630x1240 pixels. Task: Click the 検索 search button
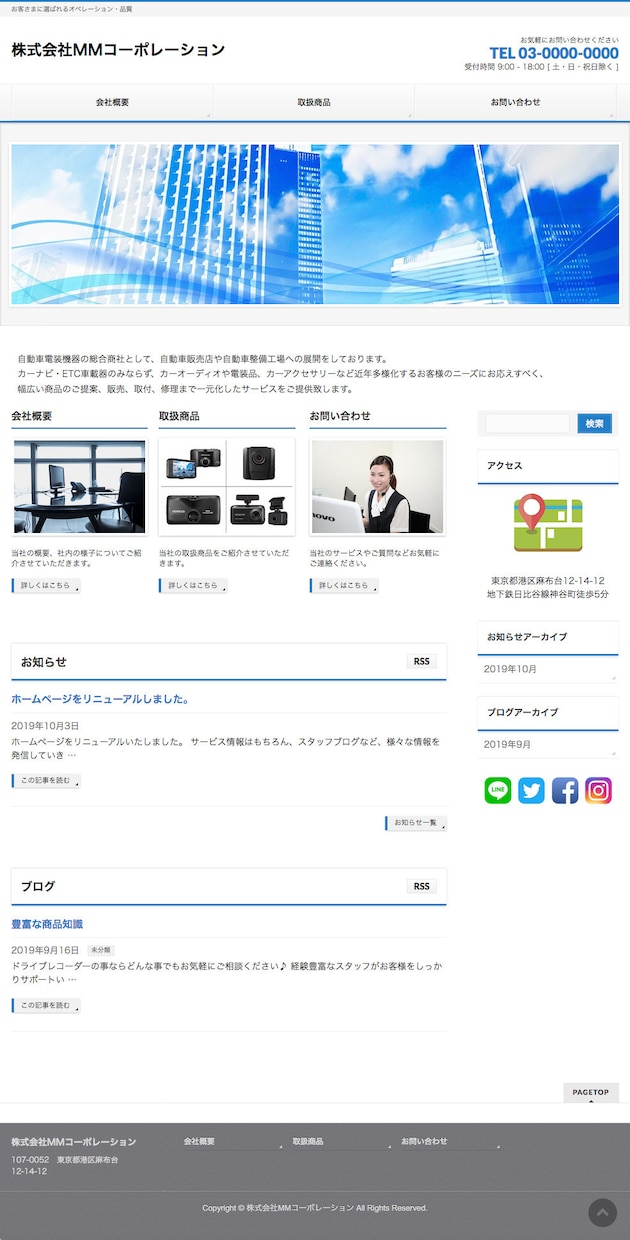click(595, 424)
